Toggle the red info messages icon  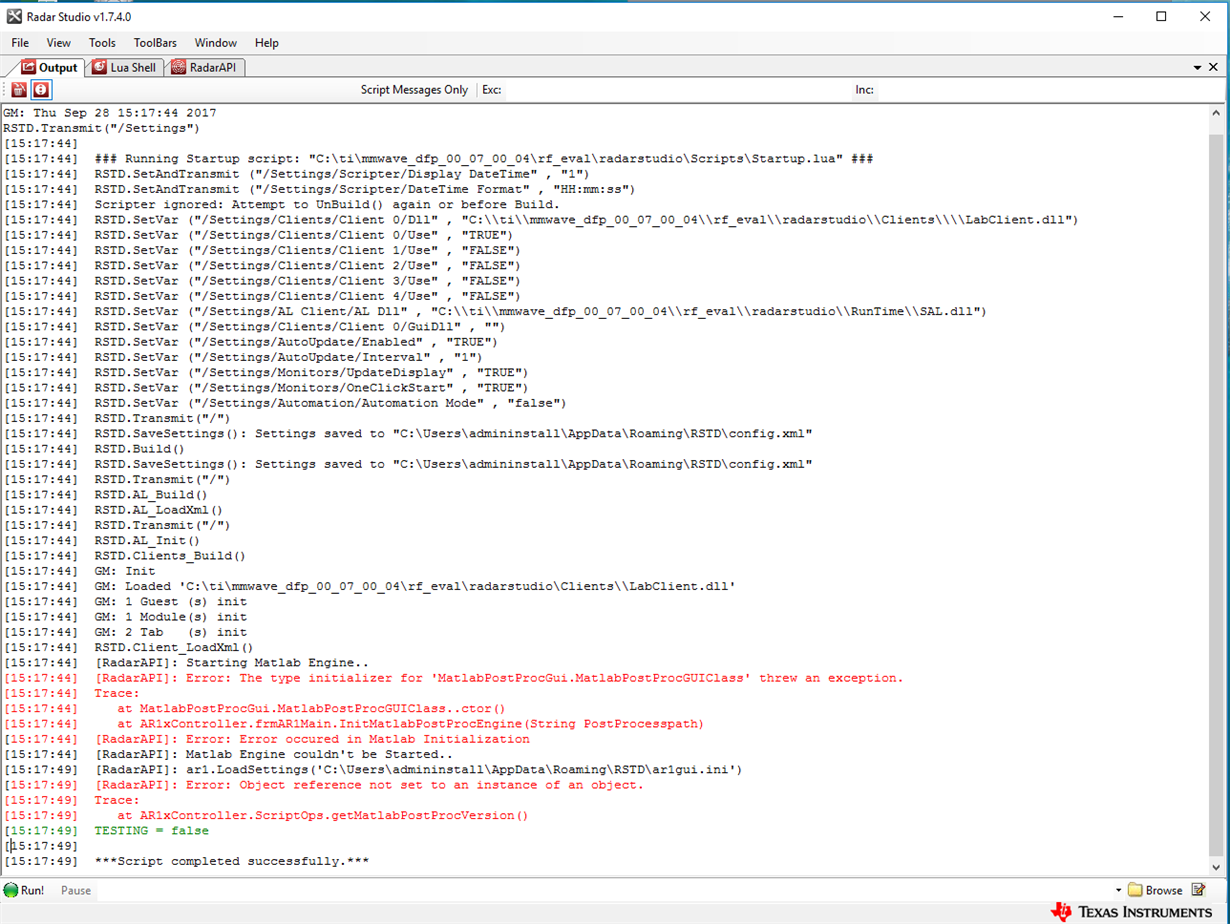pos(41,90)
